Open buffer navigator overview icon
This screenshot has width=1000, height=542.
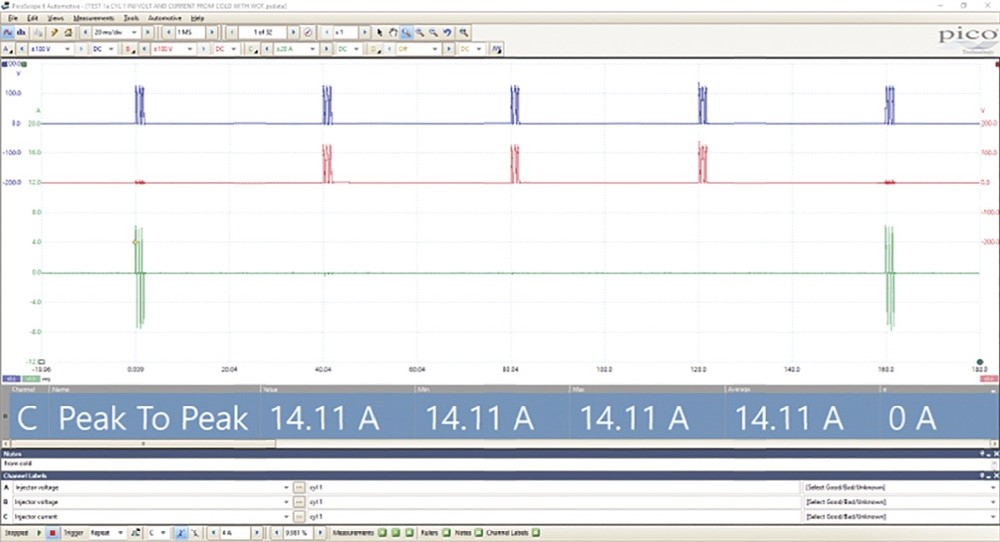click(308, 32)
